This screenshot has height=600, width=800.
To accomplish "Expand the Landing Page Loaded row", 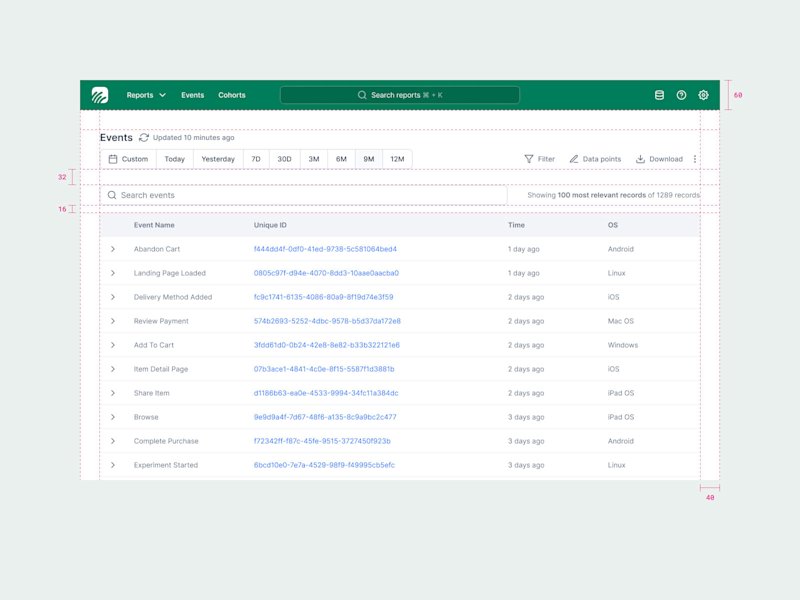I will (113, 273).
